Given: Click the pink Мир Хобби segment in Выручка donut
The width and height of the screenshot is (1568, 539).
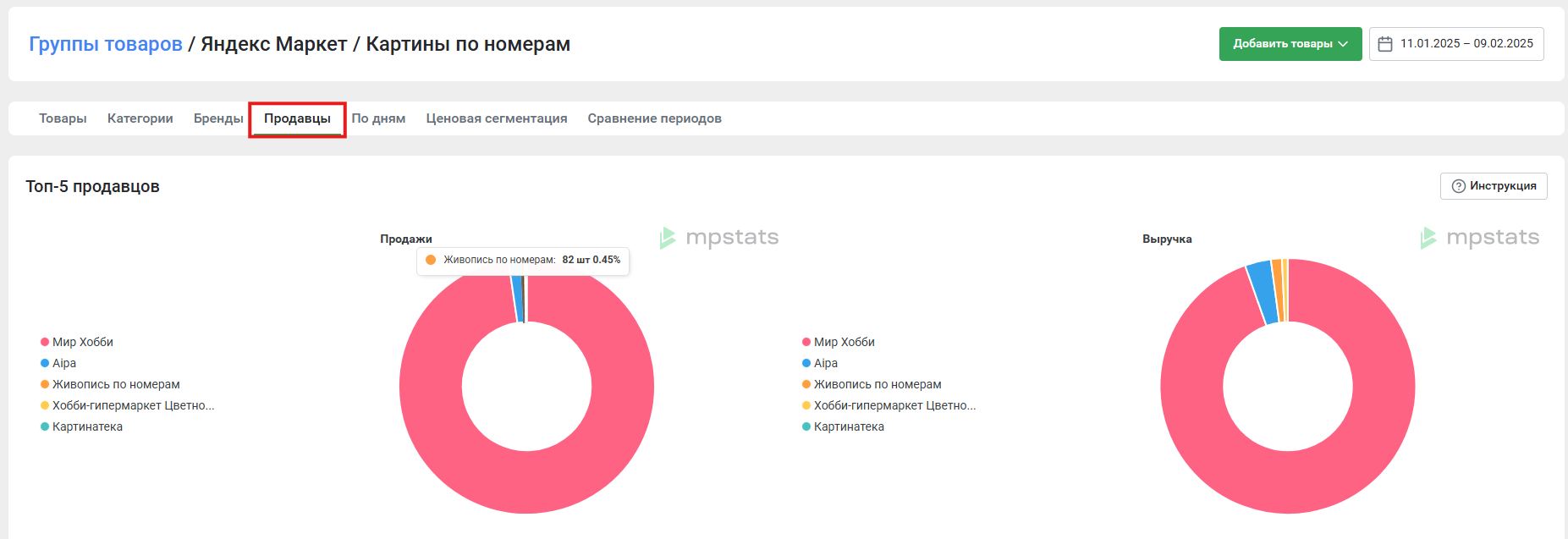Looking at the screenshot, I should coord(1288,481).
